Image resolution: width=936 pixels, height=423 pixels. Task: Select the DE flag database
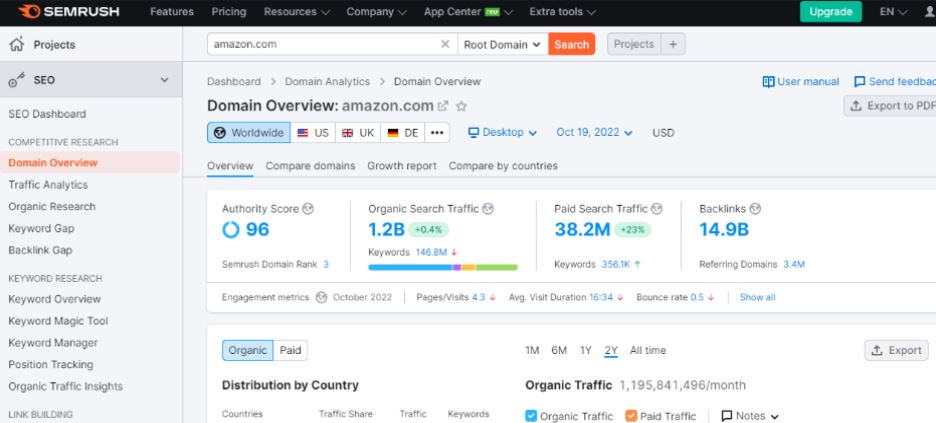click(x=402, y=132)
